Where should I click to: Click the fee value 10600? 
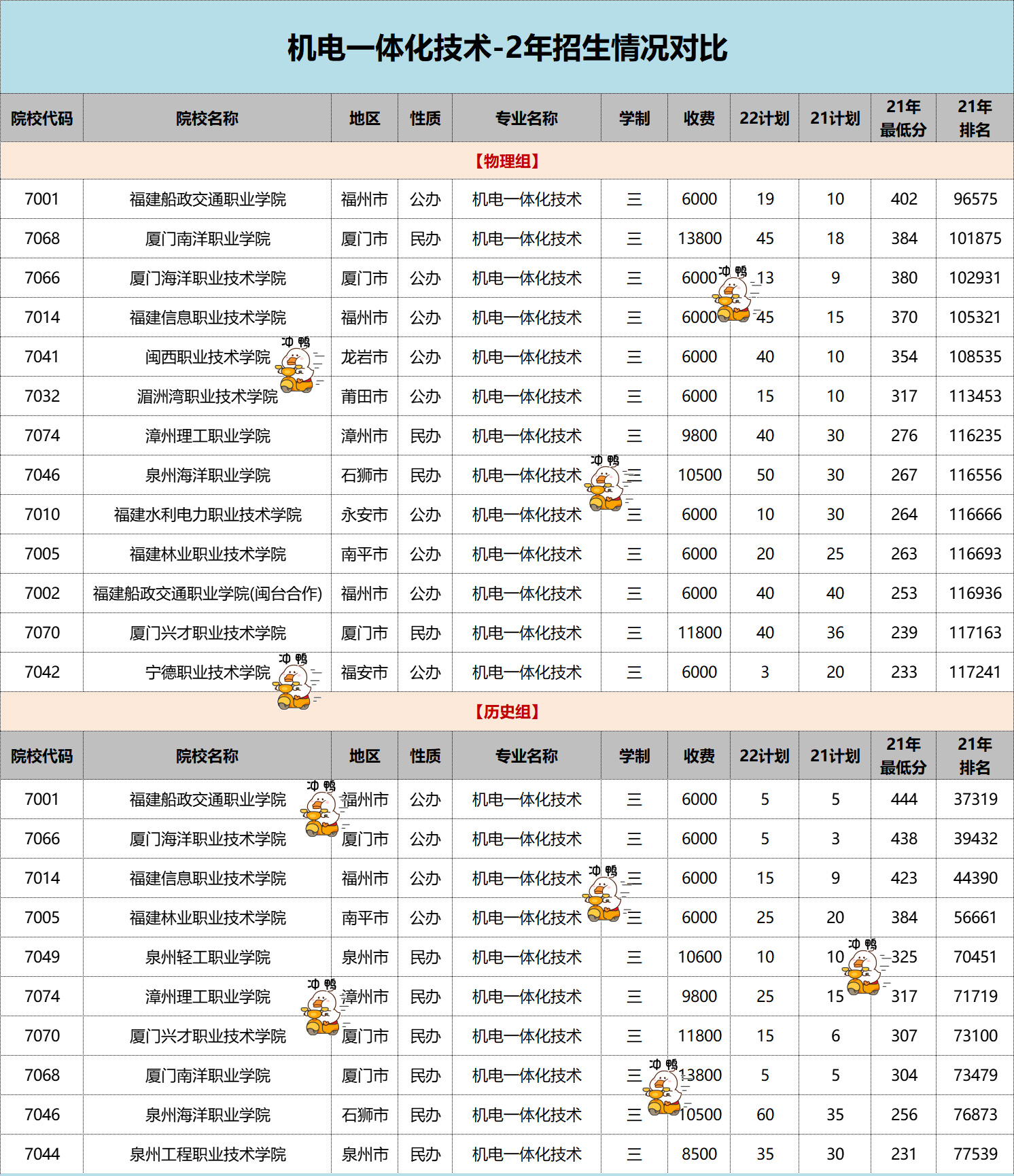click(699, 957)
